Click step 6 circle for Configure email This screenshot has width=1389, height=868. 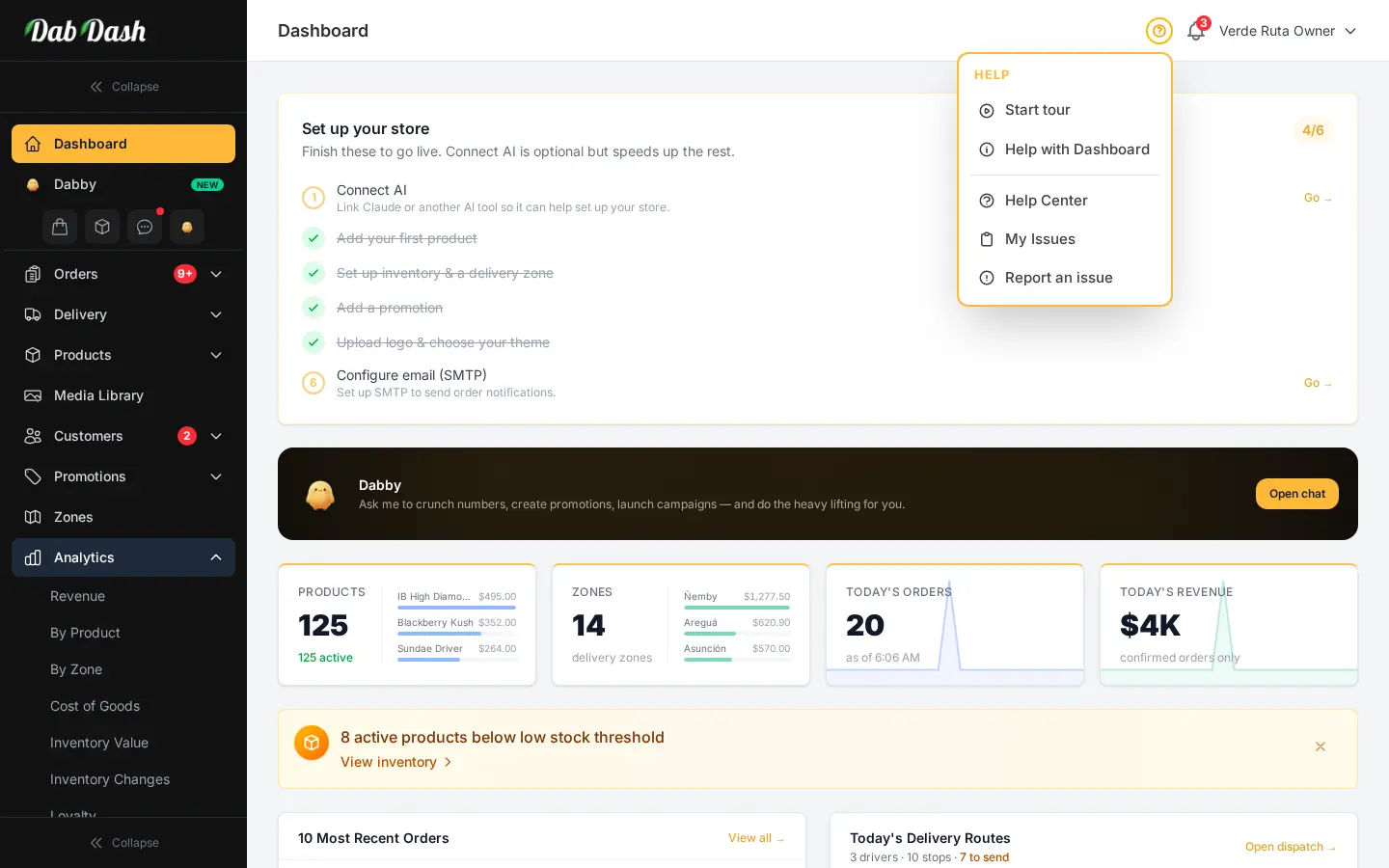313,383
